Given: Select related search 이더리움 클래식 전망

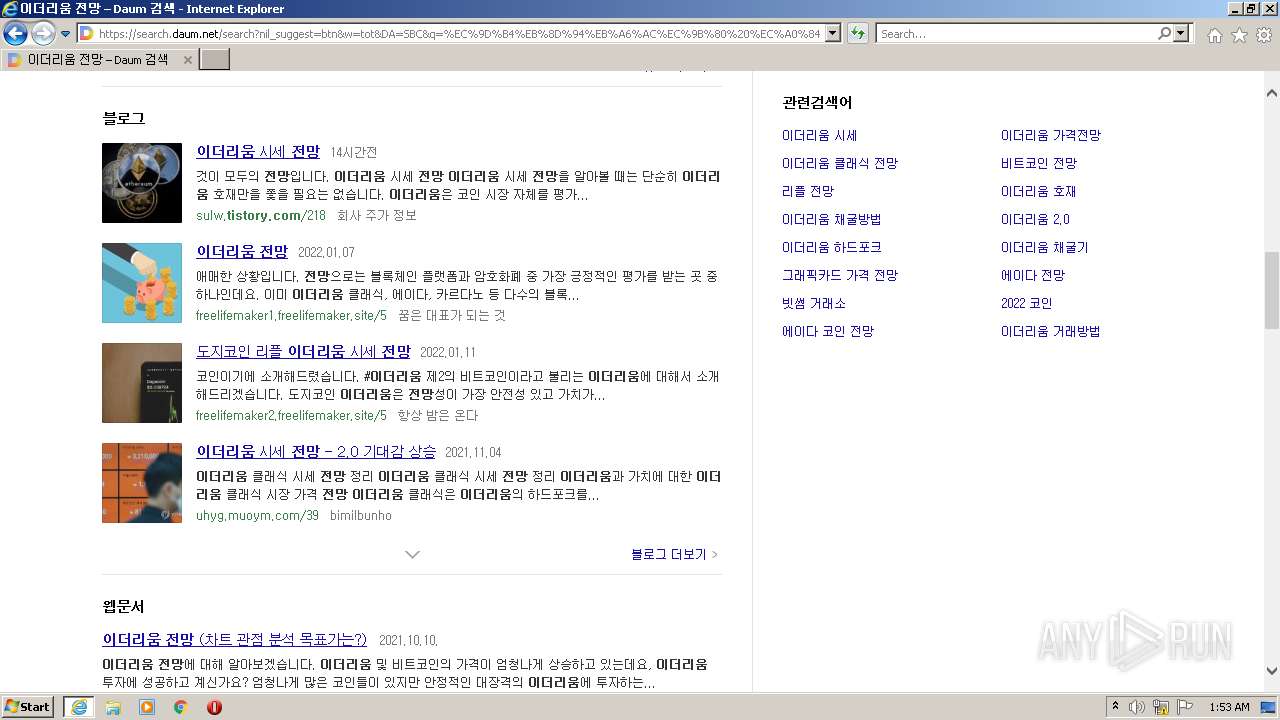Looking at the screenshot, I should click(840, 163).
